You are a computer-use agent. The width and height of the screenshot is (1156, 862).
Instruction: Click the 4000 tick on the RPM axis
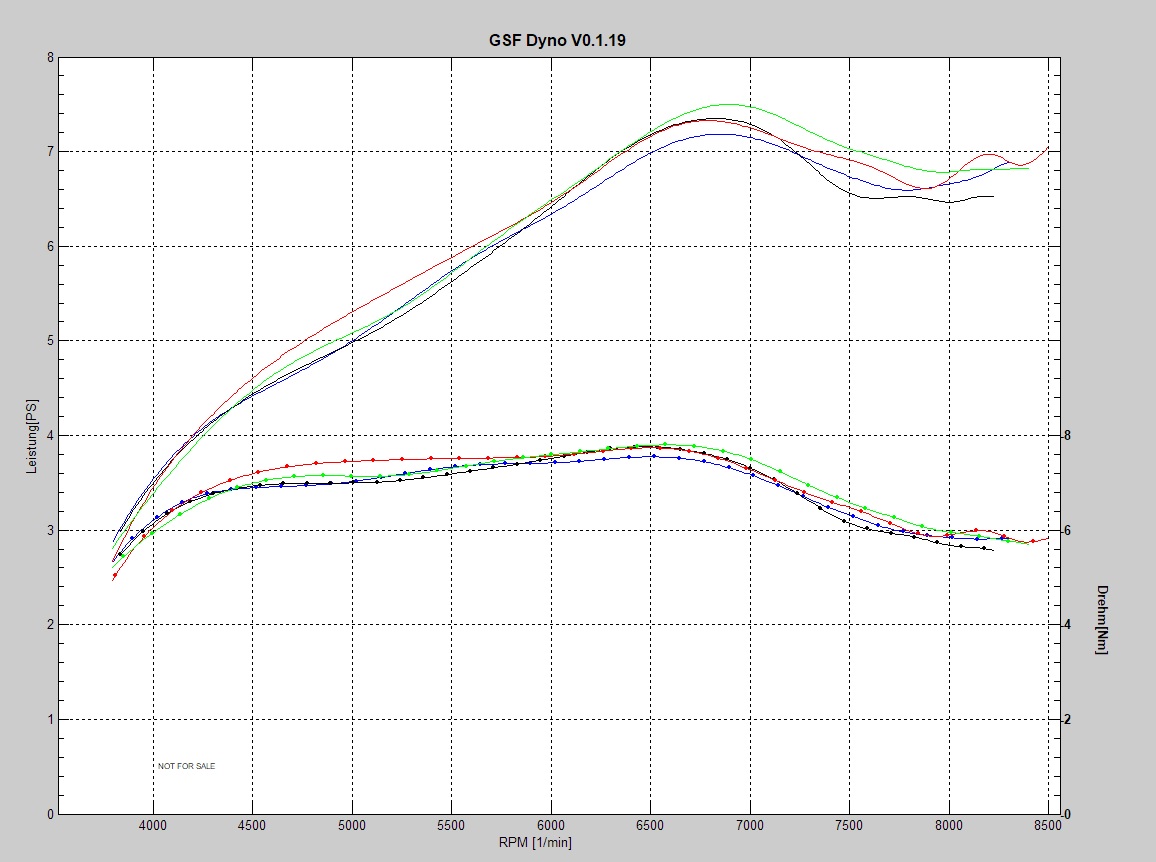(153, 825)
